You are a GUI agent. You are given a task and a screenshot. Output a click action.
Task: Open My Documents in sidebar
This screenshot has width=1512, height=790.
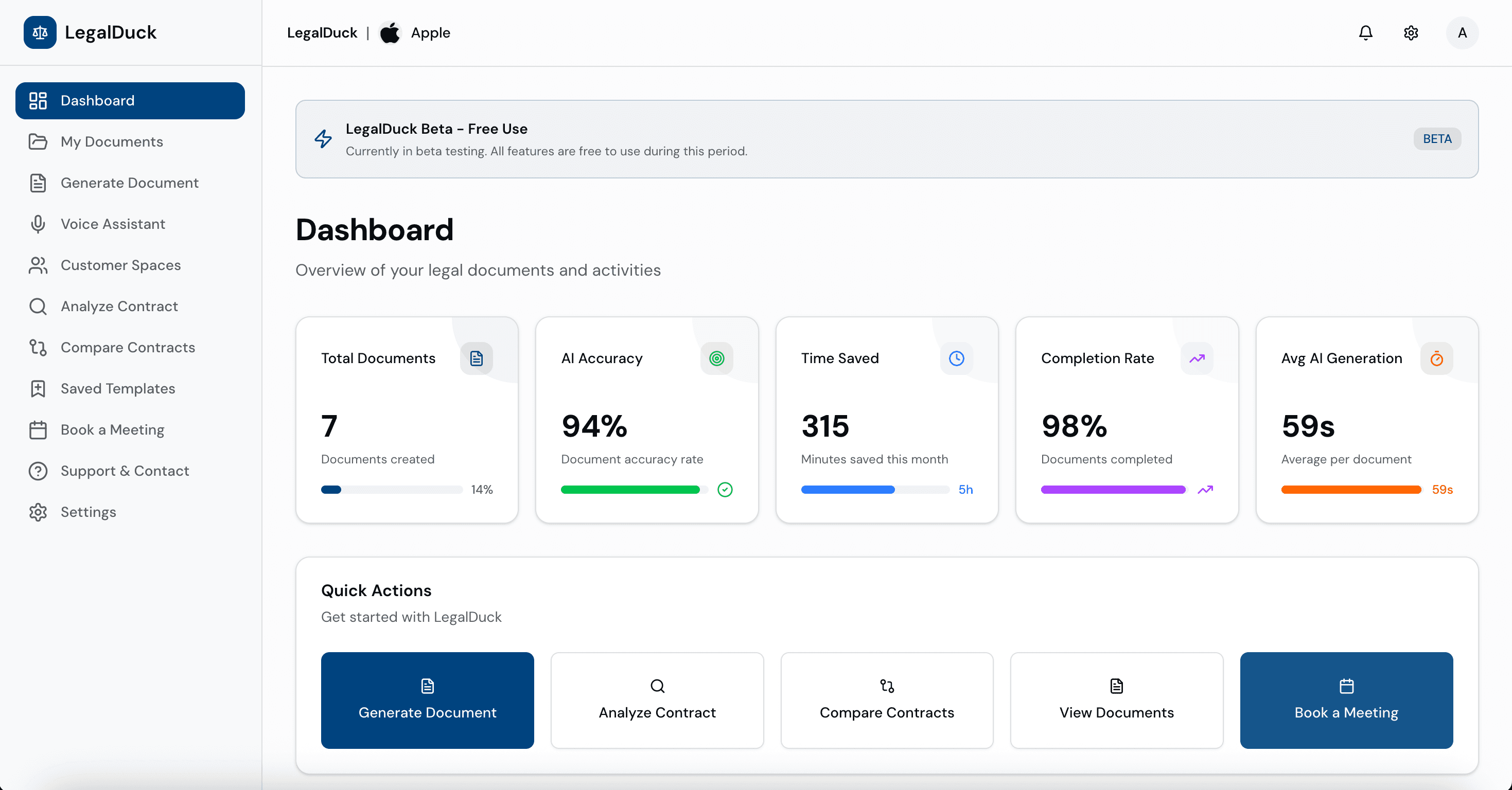[x=130, y=142]
